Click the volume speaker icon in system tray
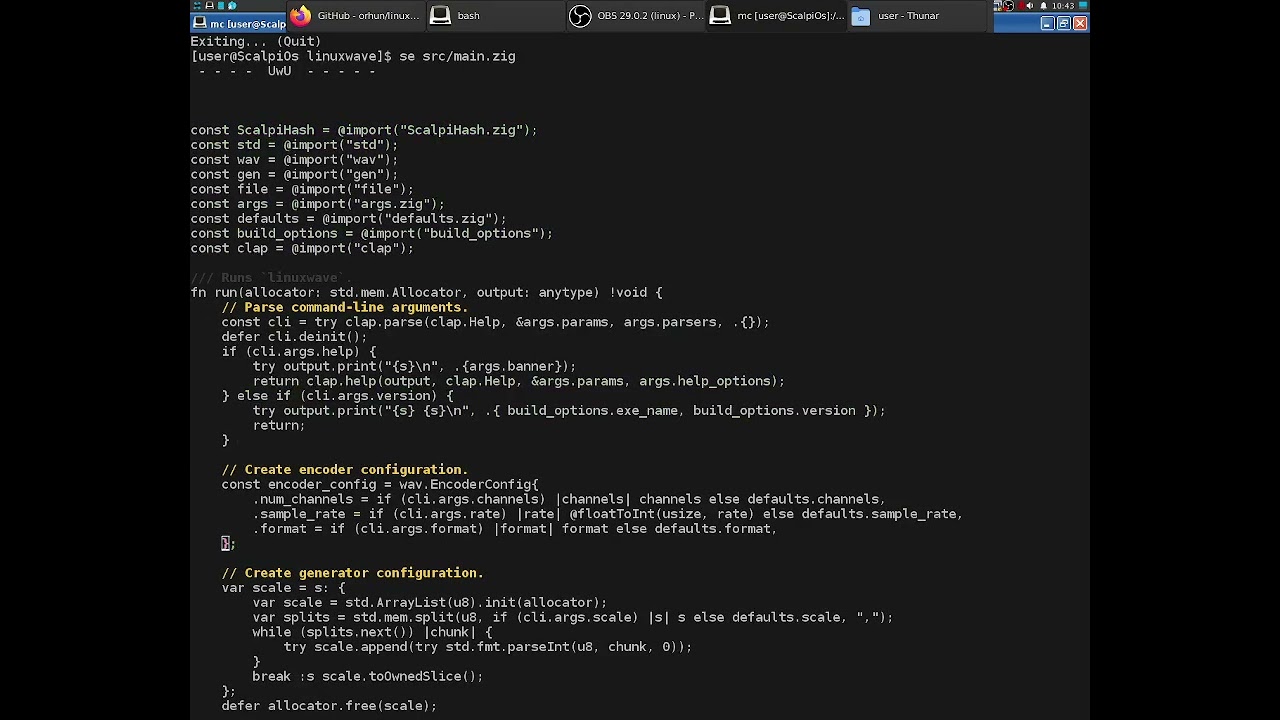Viewport: 1280px width, 720px height. [x=1030, y=6]
